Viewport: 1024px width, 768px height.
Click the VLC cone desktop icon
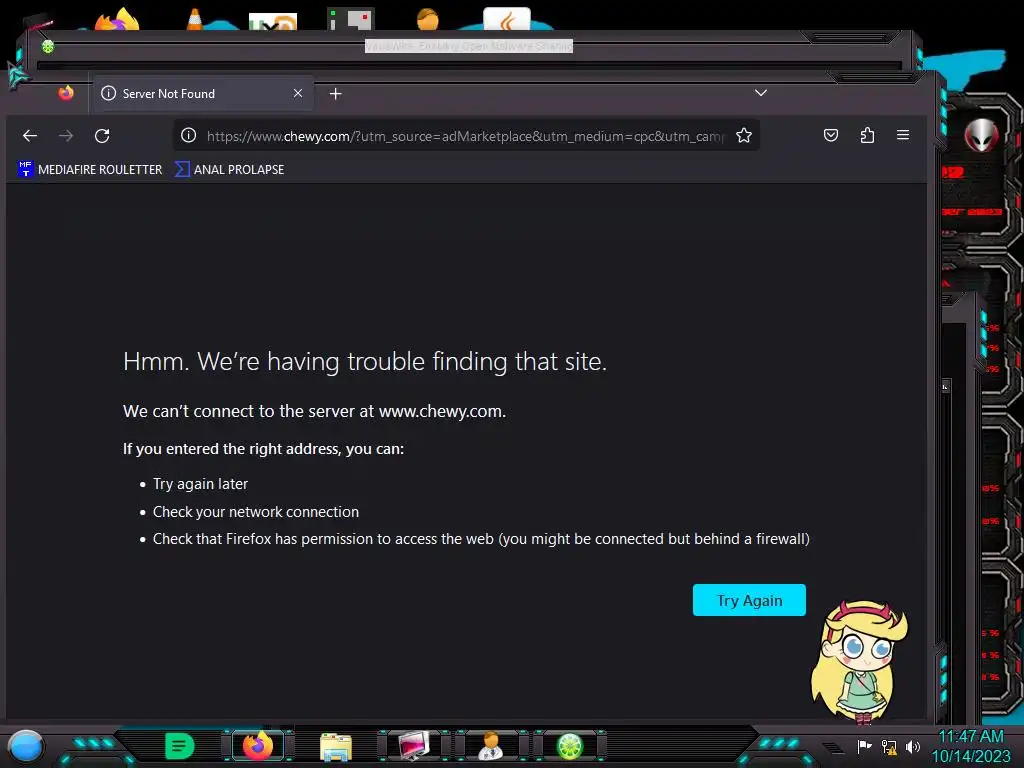pyautogui.click(x=195, y=19)
